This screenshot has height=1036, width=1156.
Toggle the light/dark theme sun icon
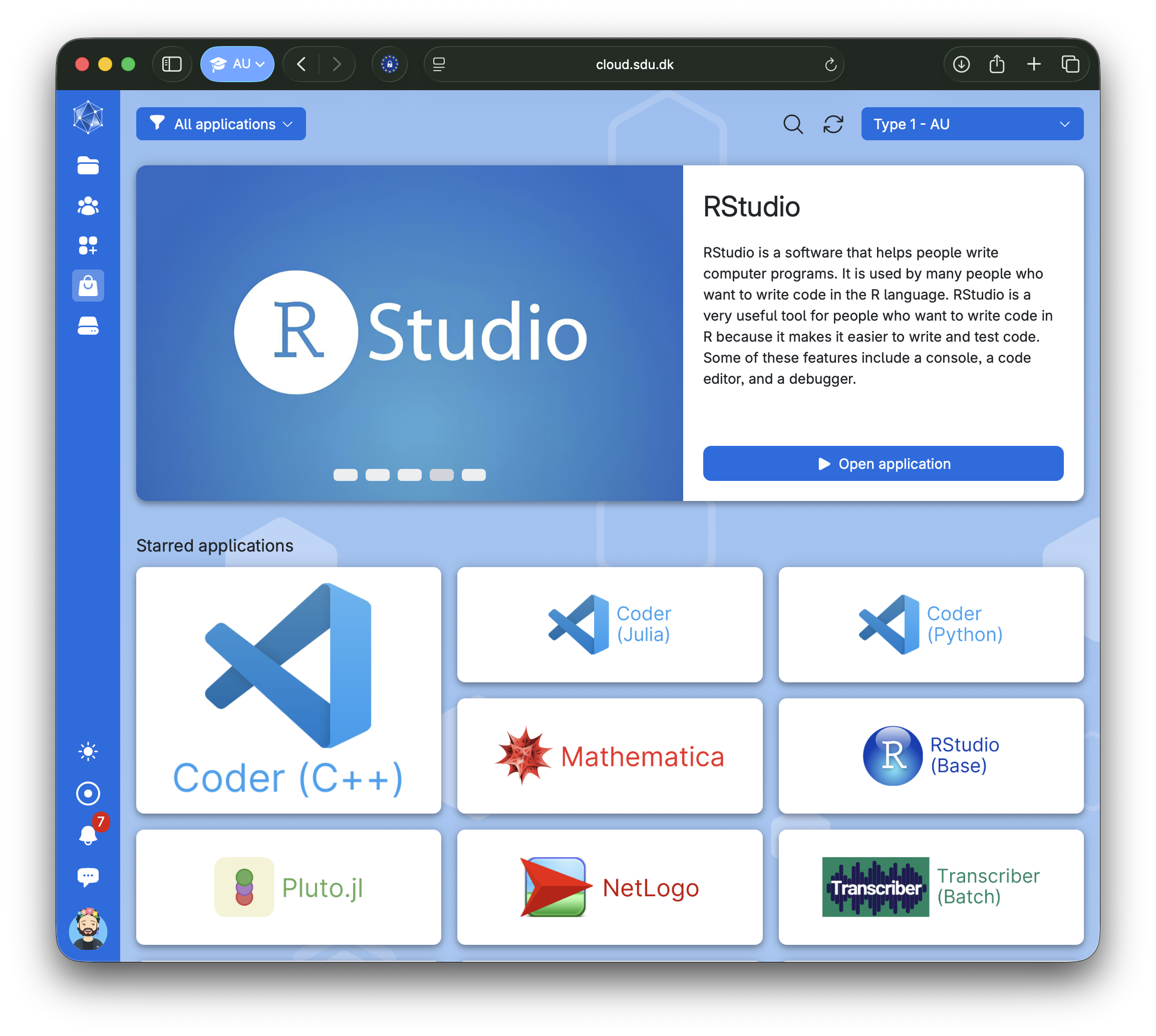pos(88,752)
